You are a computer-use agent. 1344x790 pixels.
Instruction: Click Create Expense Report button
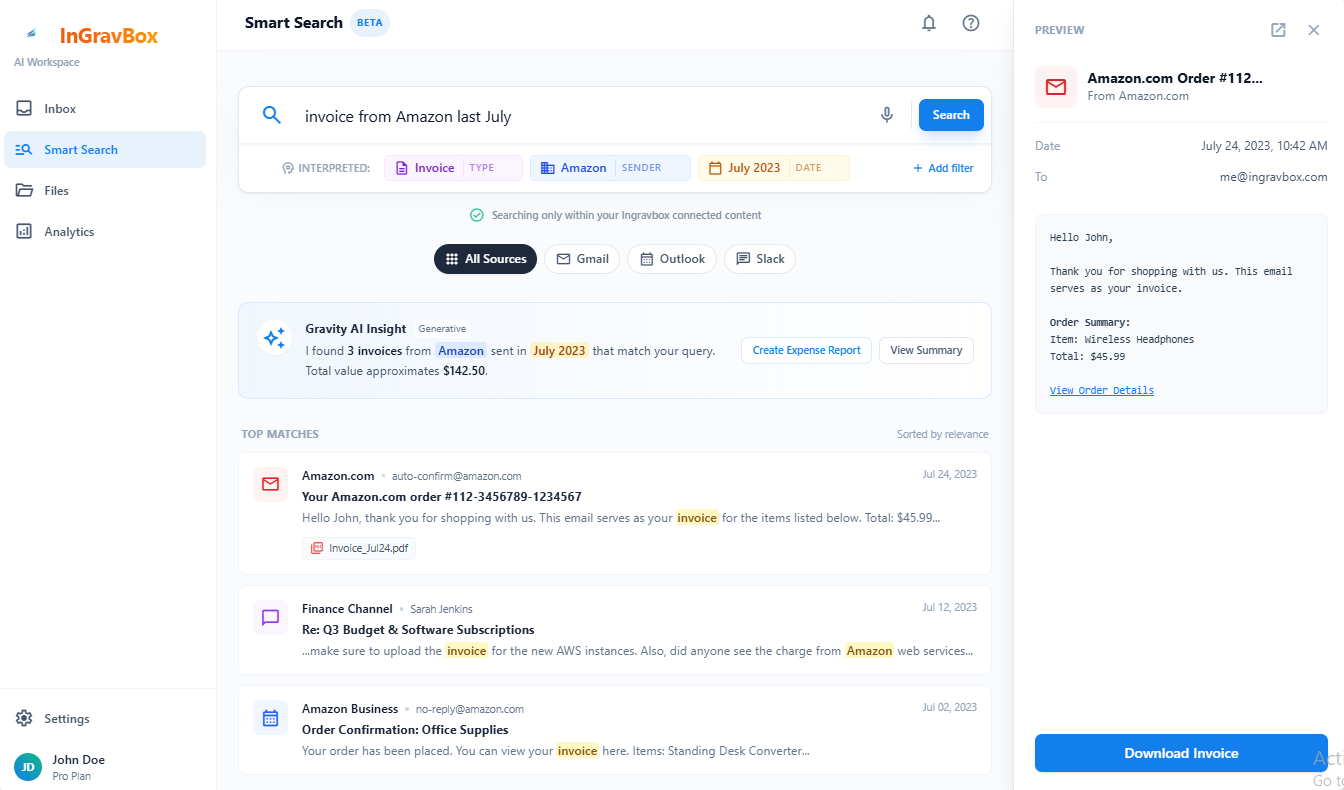pyautogui.click(x=806, y=350)
